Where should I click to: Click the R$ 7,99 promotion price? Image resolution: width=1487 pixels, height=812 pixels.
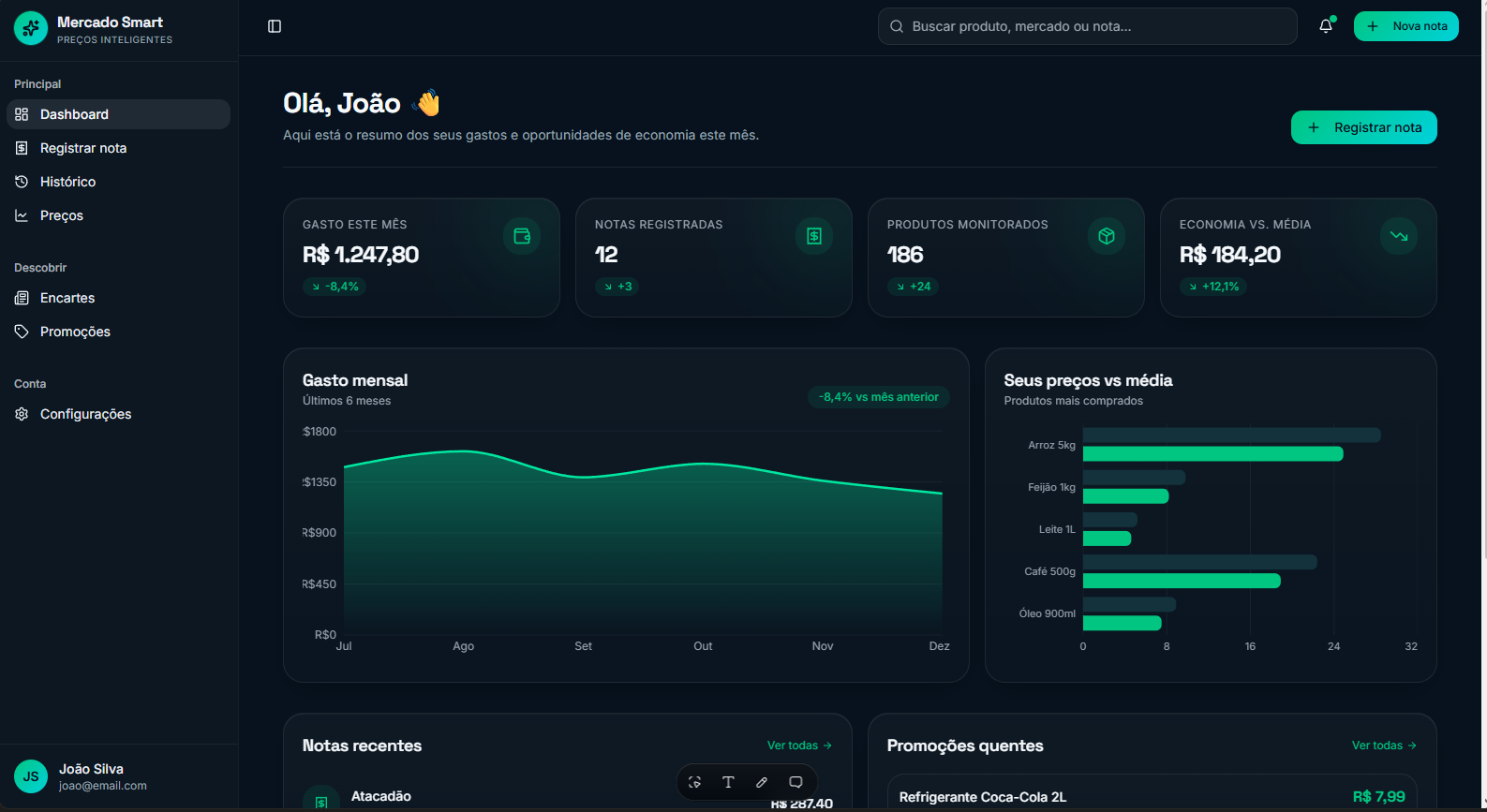(1378, 797)
